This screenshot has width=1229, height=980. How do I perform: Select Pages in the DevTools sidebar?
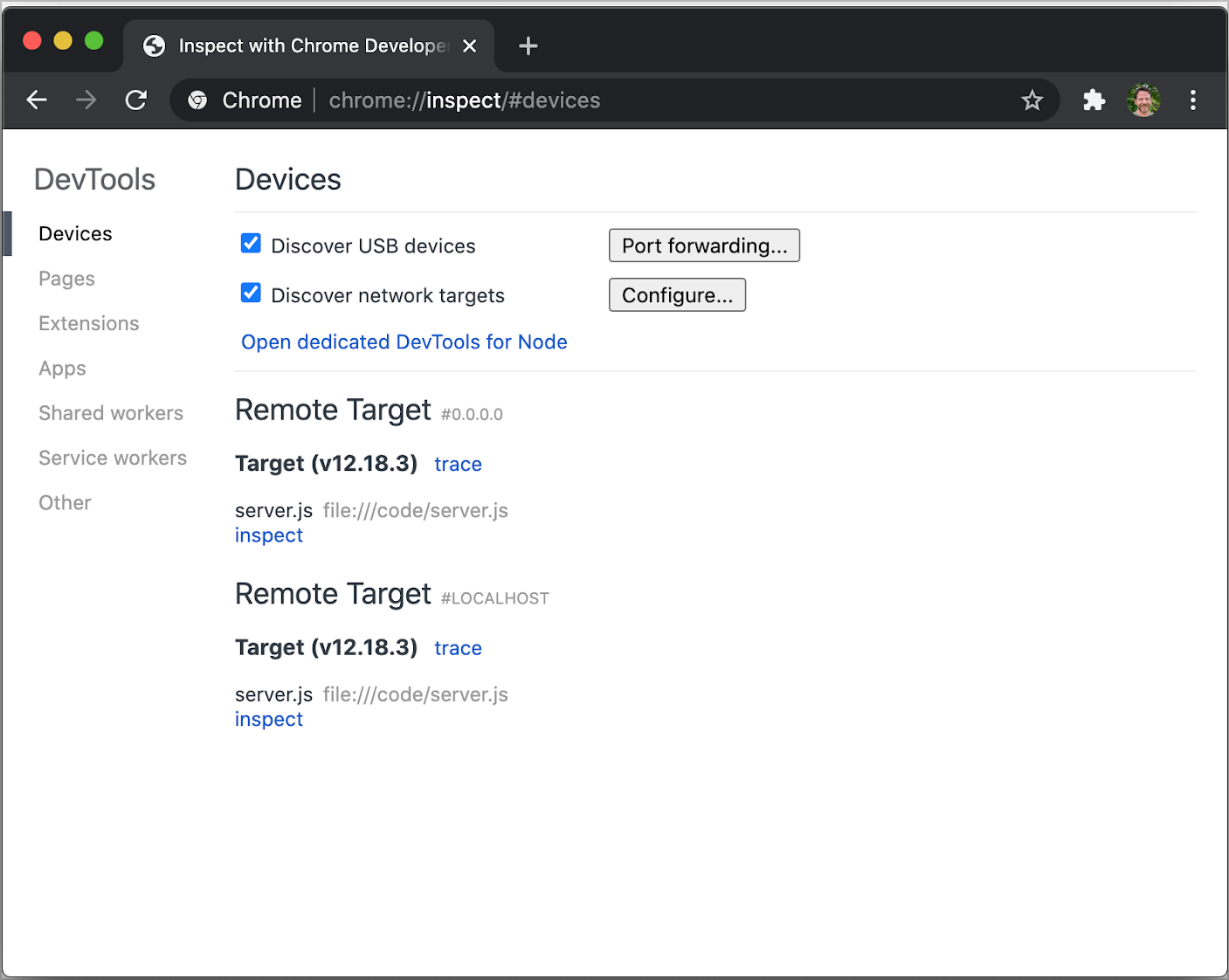point(66,279)
